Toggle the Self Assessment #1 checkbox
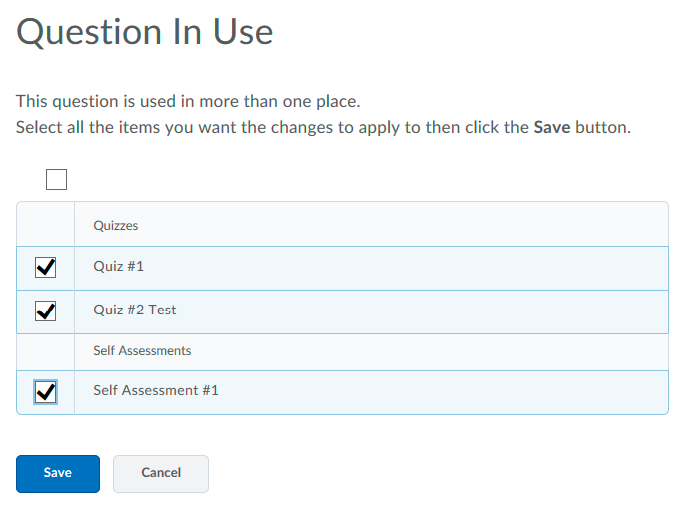This screenshot has height=514, width=686. click(45, 392)
